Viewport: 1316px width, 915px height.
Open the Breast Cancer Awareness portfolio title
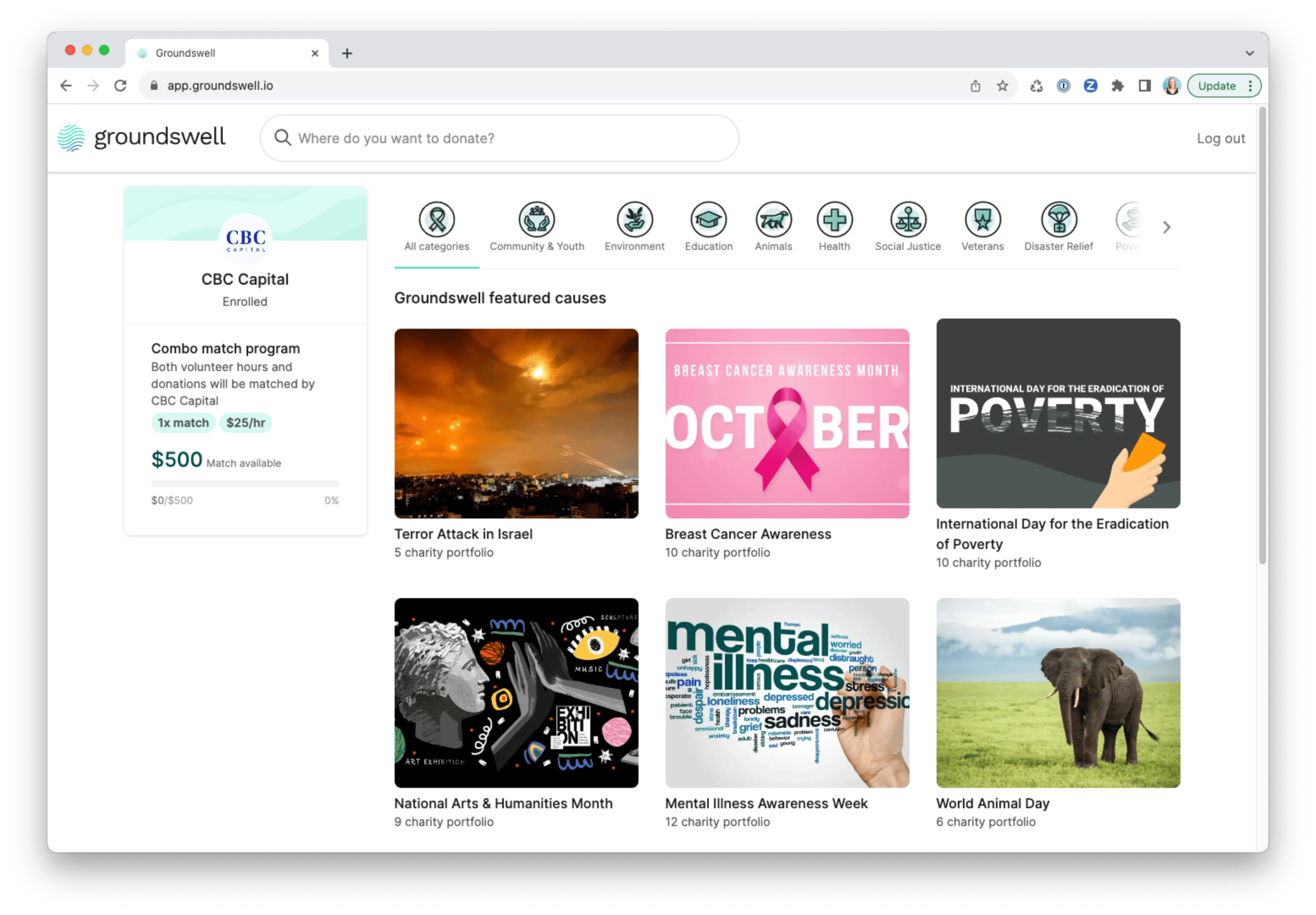click(x=748, y=534)
